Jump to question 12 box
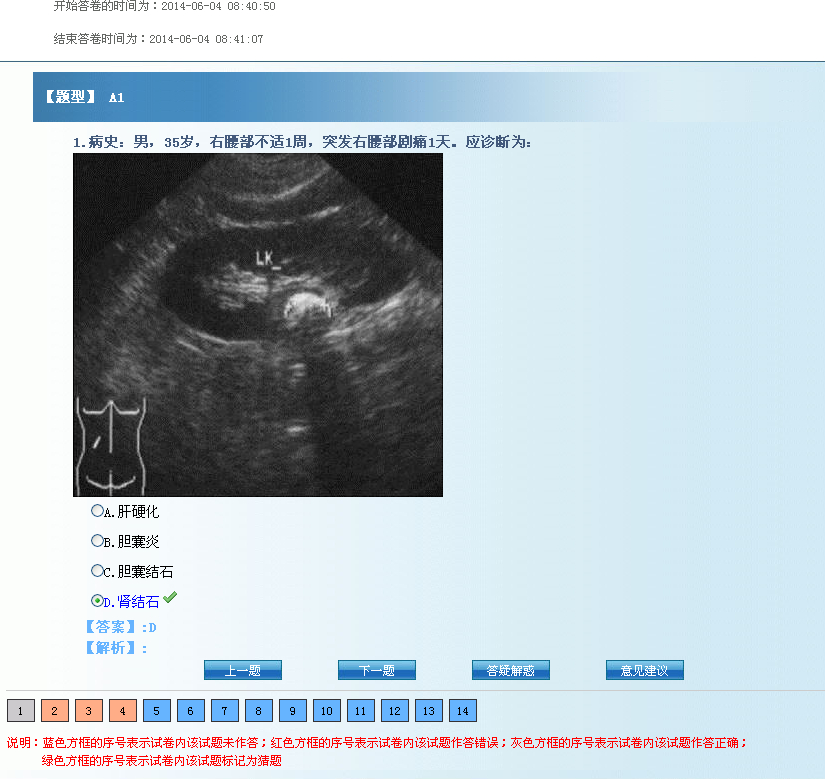Image resolution: width=825 pixels, height=779 pixels. click(x=395, y=711)
